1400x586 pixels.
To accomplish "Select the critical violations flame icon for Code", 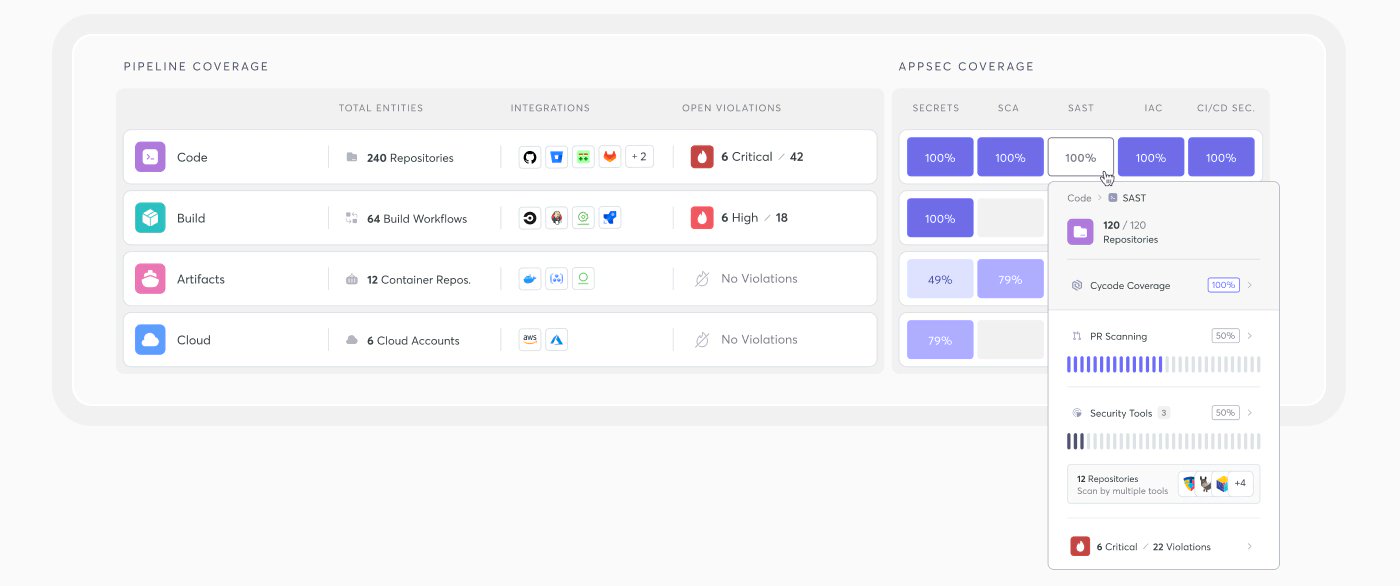I will (701, 156).
